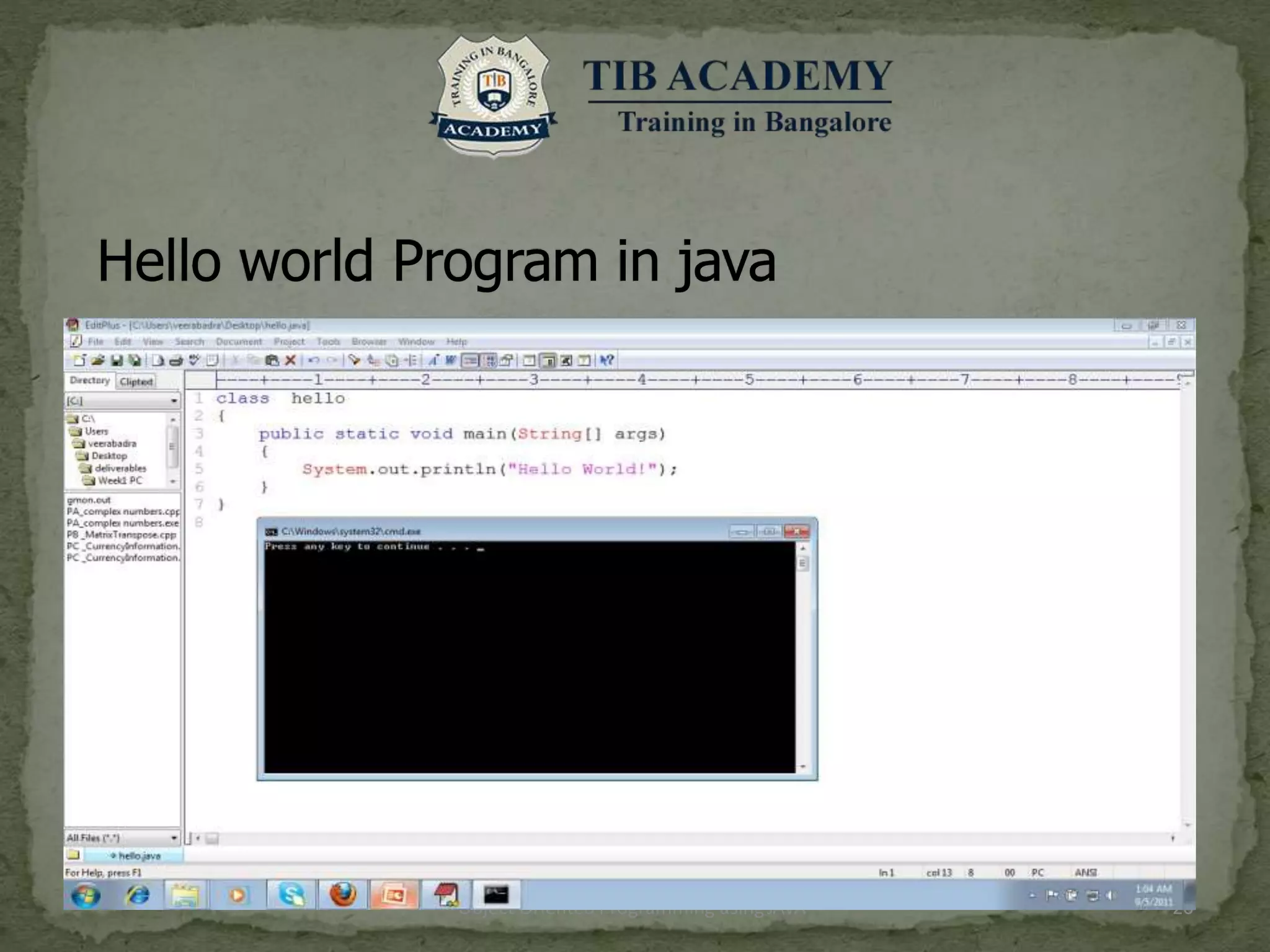Toggle the Directory window toolbar button
This screenshot has width=1270, height=952.
548,360
